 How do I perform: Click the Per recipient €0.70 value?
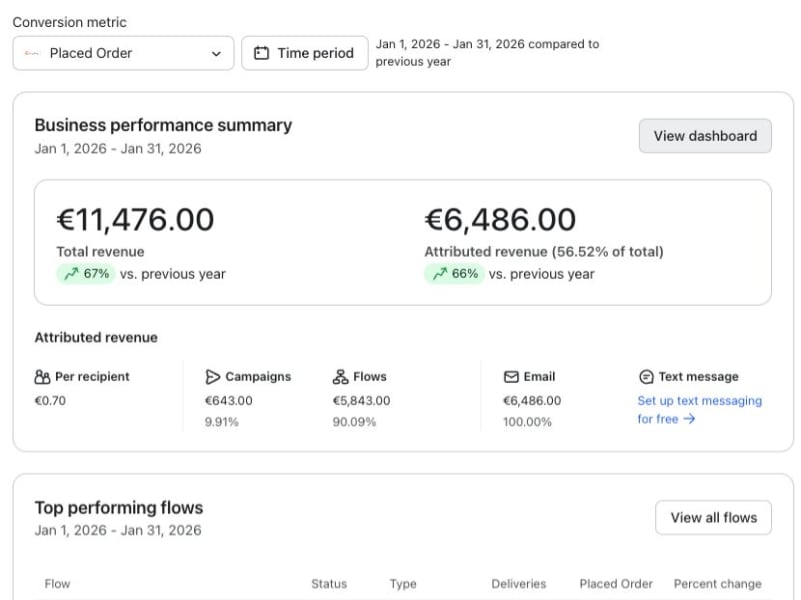point(50,400)
